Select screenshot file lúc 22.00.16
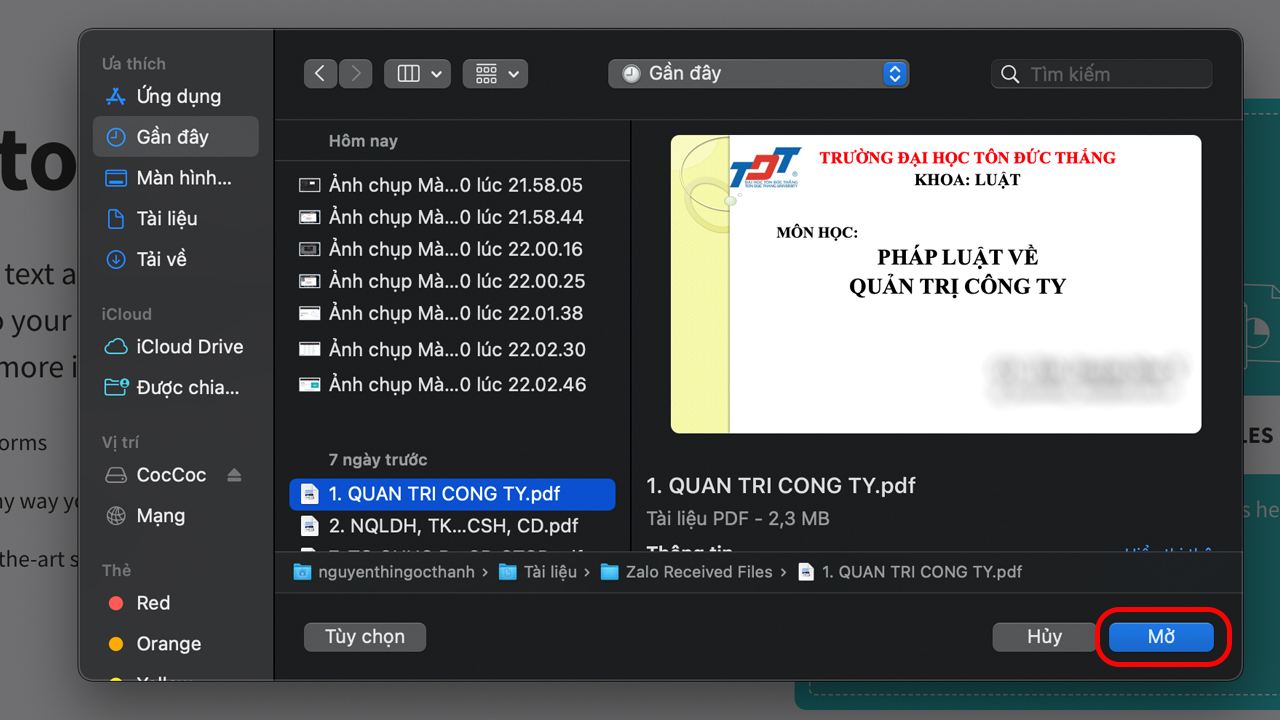The height and width of the screenshot is (720, 1280). [x=452, y=249]
